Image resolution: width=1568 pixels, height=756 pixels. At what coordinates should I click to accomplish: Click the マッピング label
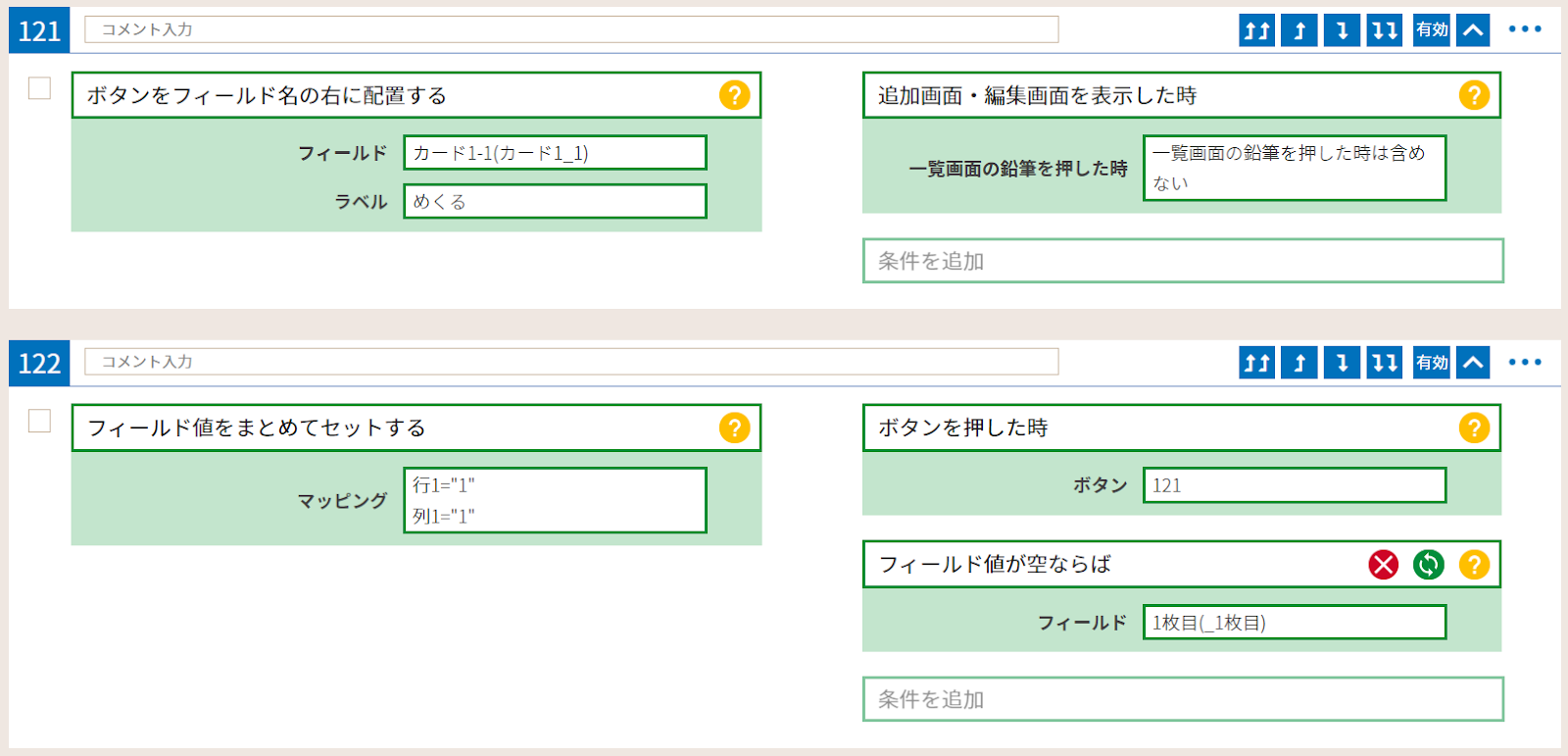coord(343,500)
